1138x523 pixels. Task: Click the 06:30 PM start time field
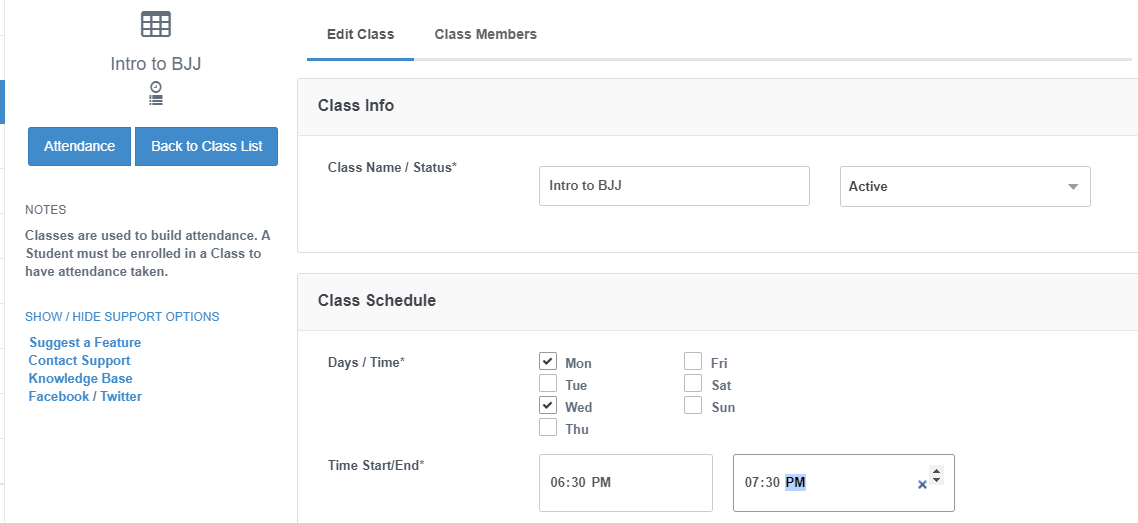(626, 483)
